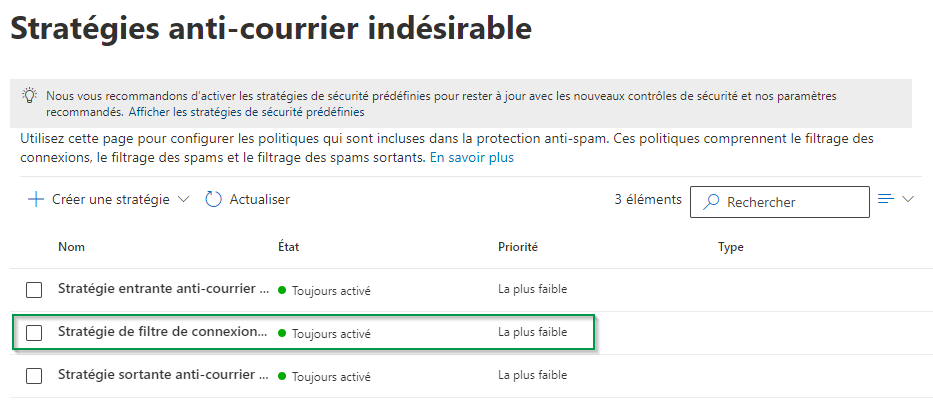The width and height of the screenshot is (933, 419).
Task: Sort by the Priorité column header
Action: [x=517, y=247]
